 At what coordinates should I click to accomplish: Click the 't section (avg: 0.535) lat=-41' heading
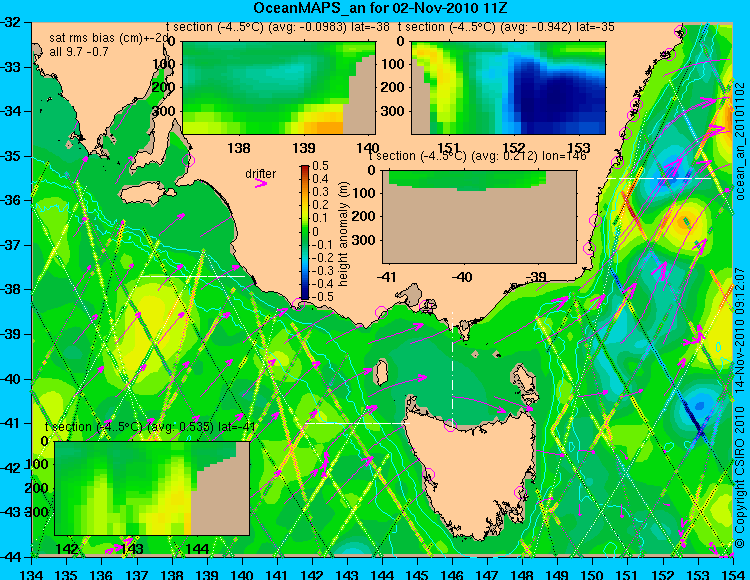150,427
